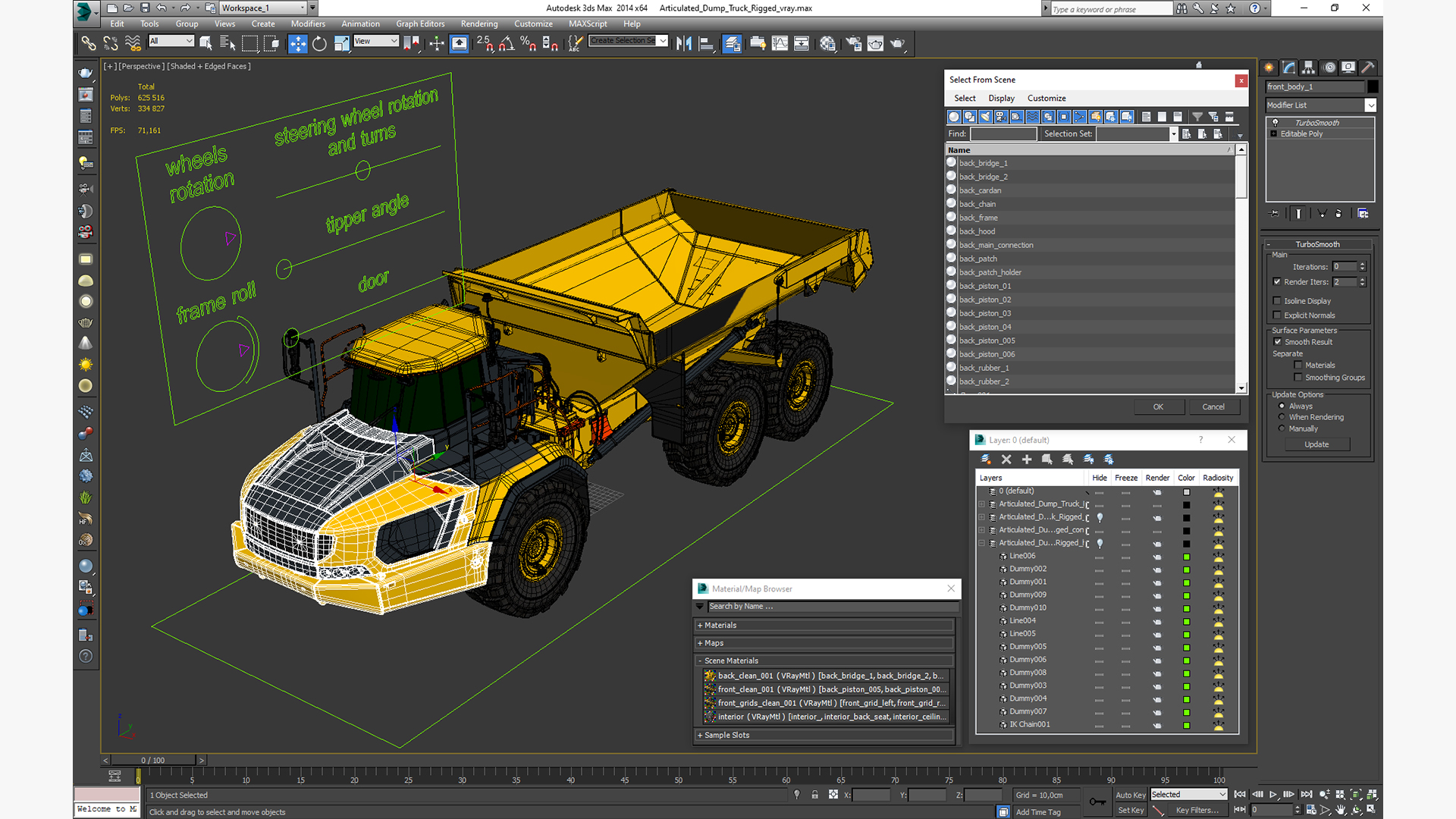Click Cancel in Select From Scene dialog

[x=1213, y=407]
